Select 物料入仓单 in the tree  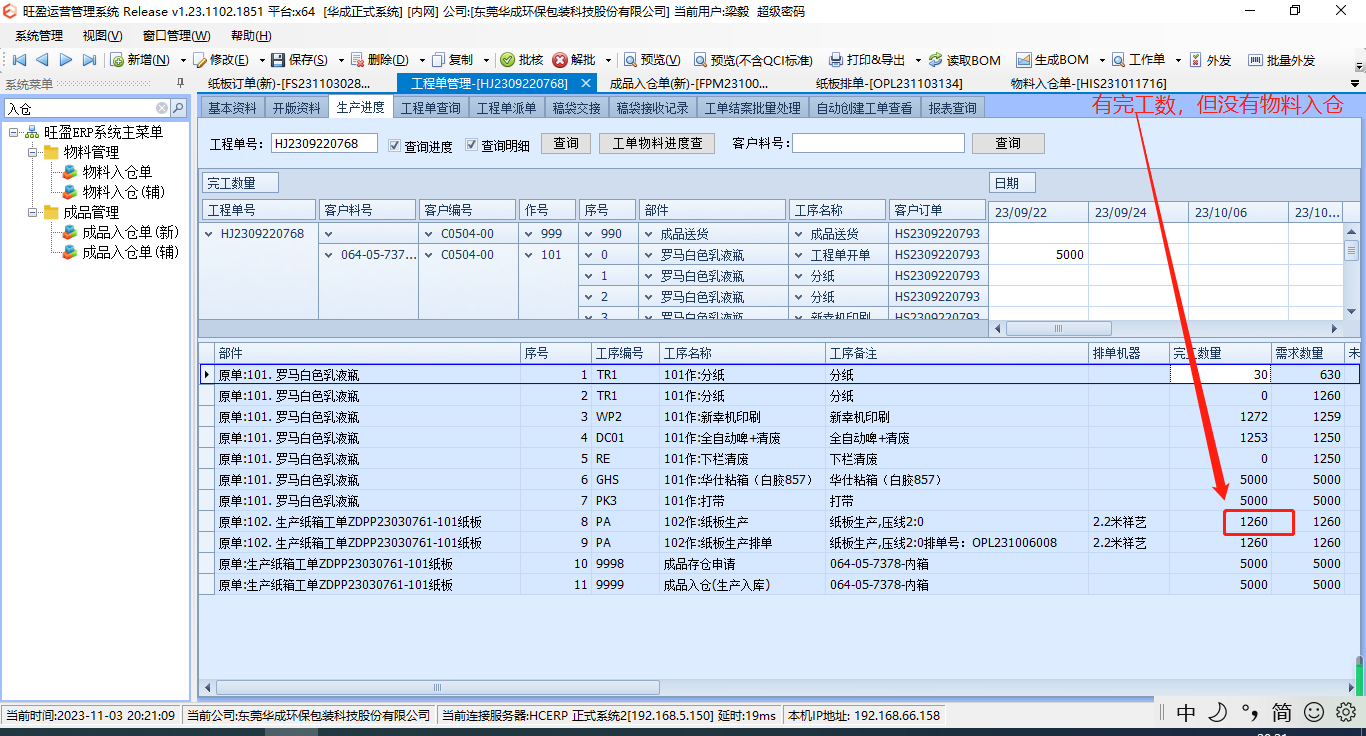click(116, 172)
